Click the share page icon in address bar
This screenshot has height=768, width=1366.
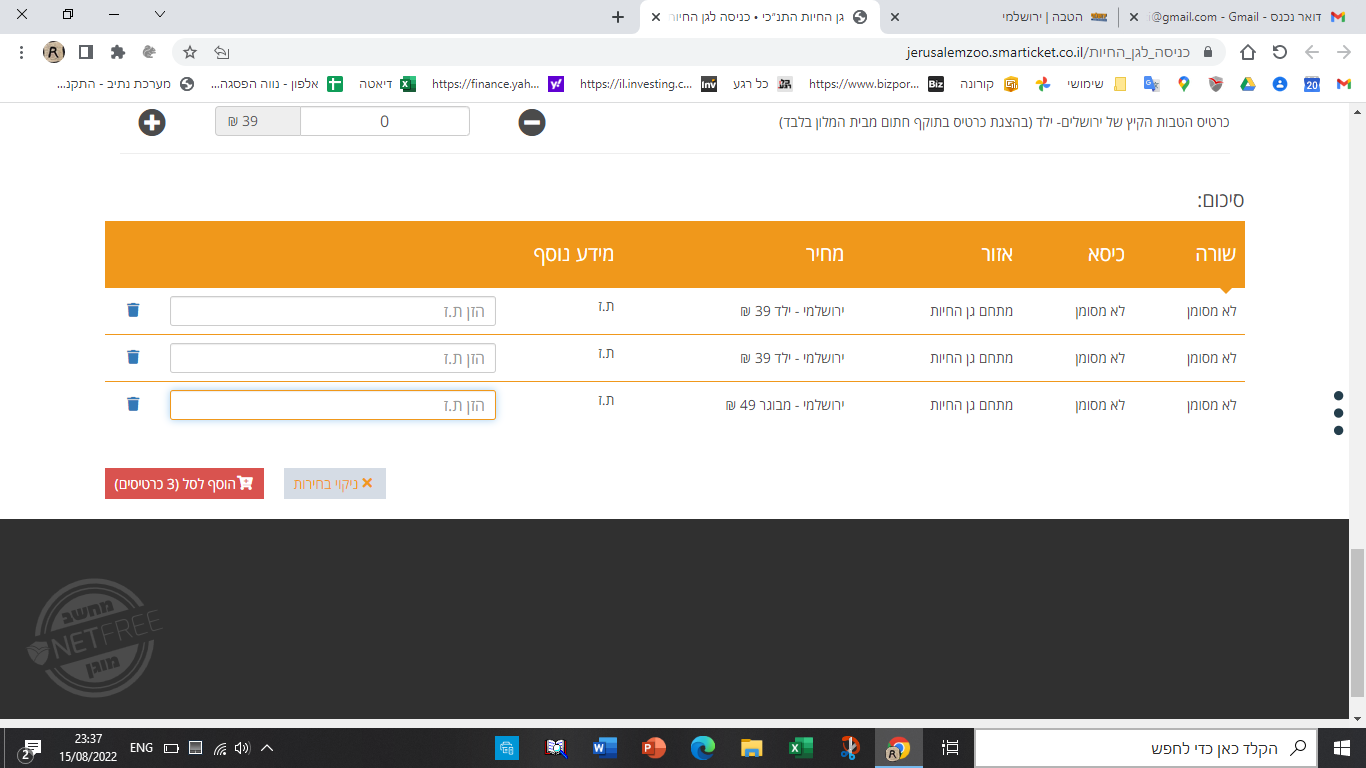tap(222, 52)
